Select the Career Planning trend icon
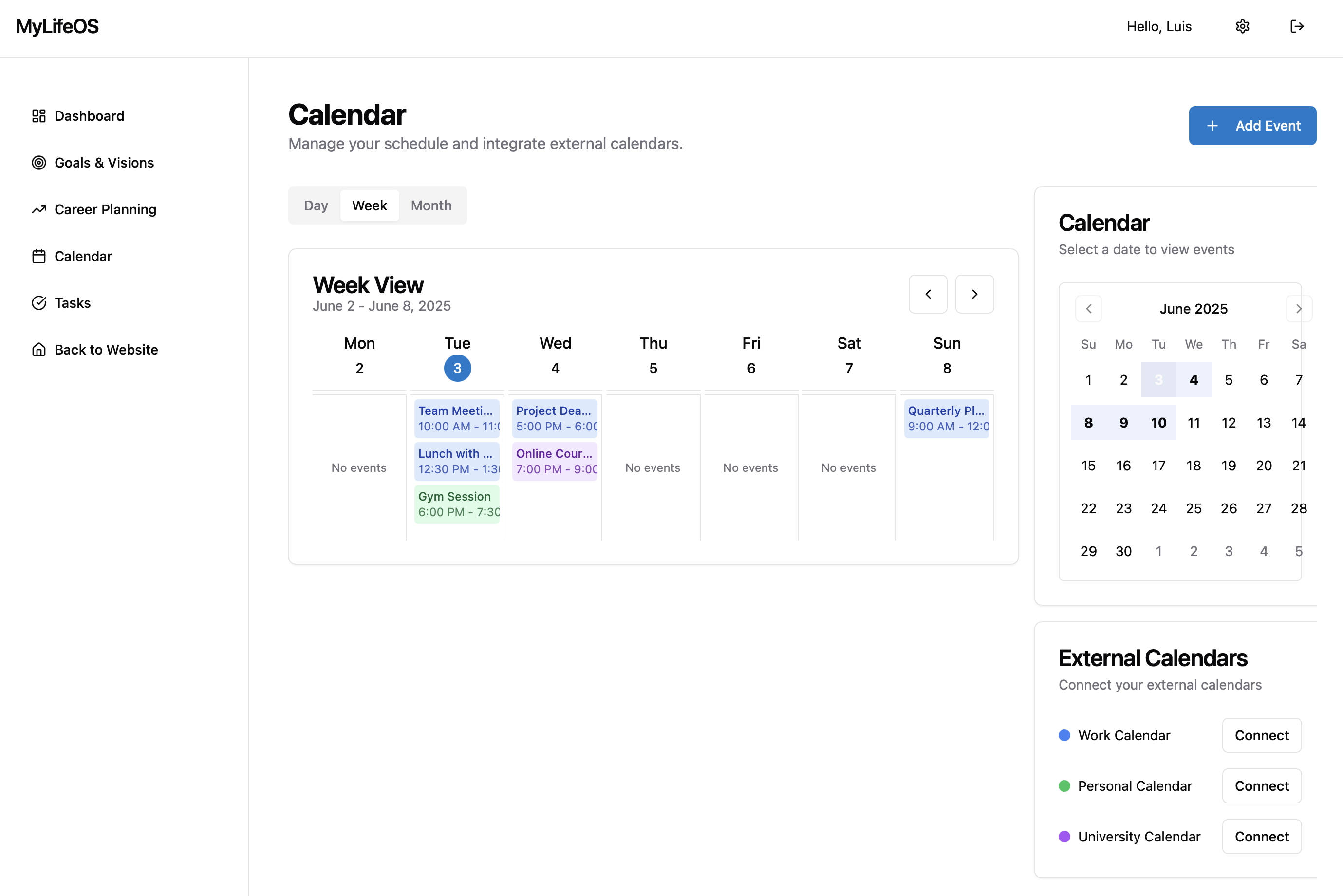The width and height of the screenshot is (1343, 896). pos(39,209)
